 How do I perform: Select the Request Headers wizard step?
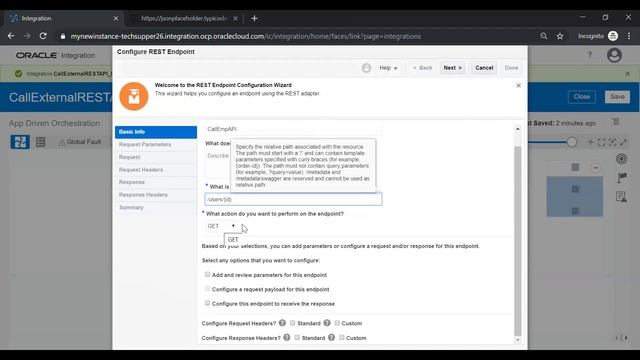(x=156, y=170)
